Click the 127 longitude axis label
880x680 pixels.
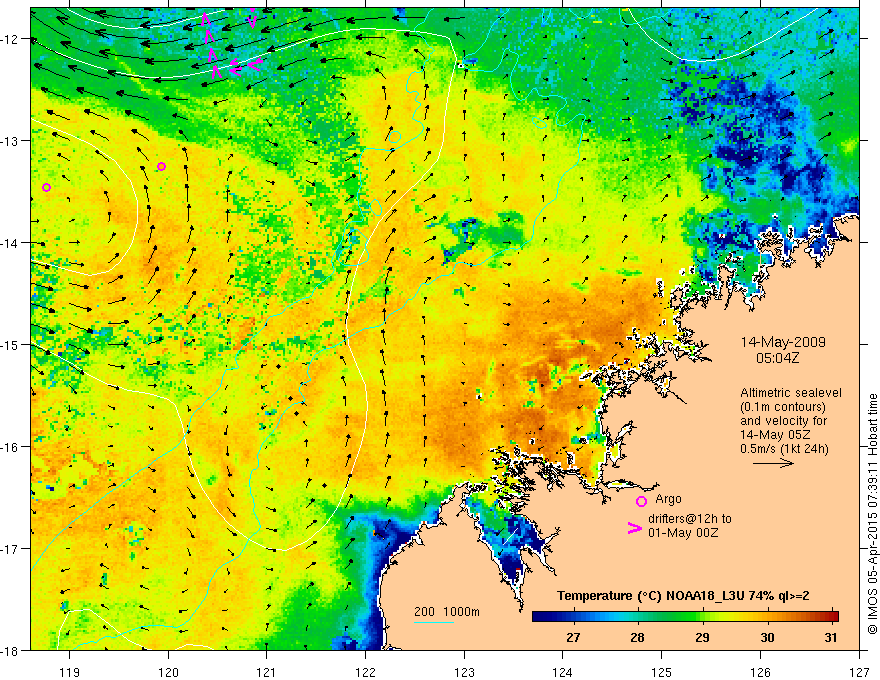coord(859,672)
